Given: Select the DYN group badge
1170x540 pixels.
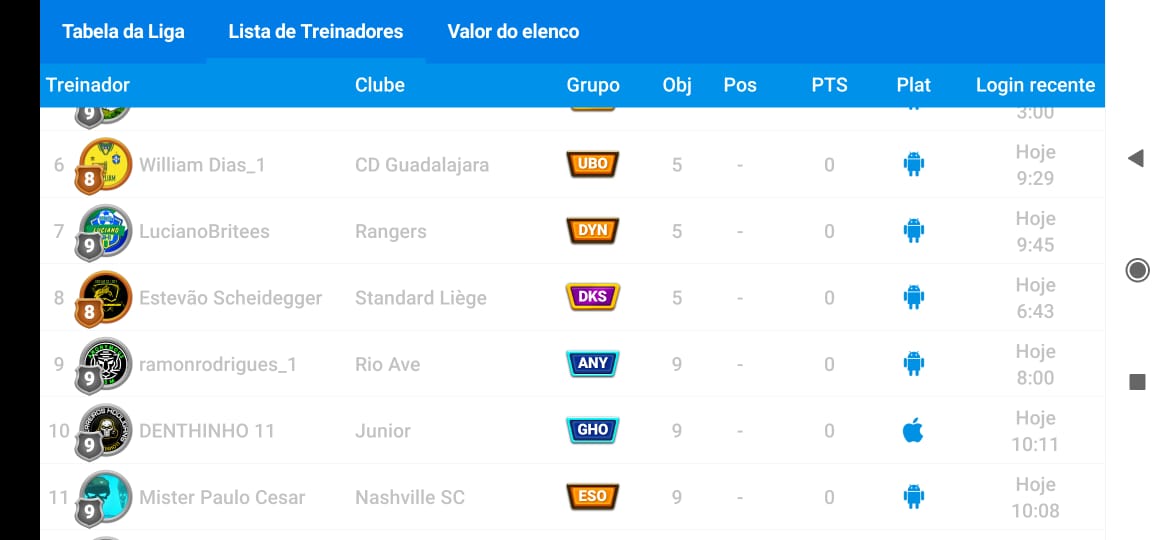Looking at the screenshot, I should pos(593,231).
